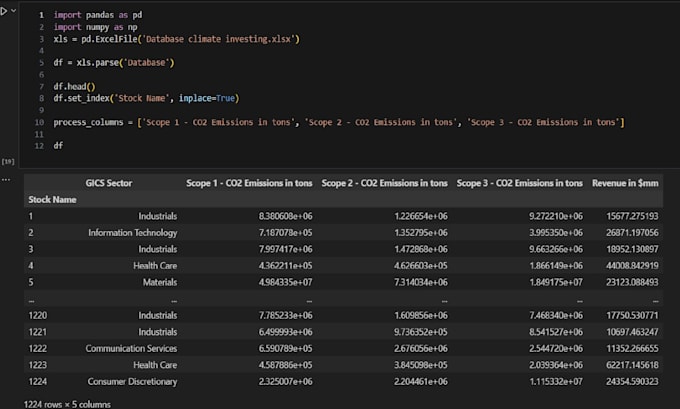Click Scope 1 - CO2 Emissions column header
The height and width of the screenshot is (409, 680).
click(249, 183)
